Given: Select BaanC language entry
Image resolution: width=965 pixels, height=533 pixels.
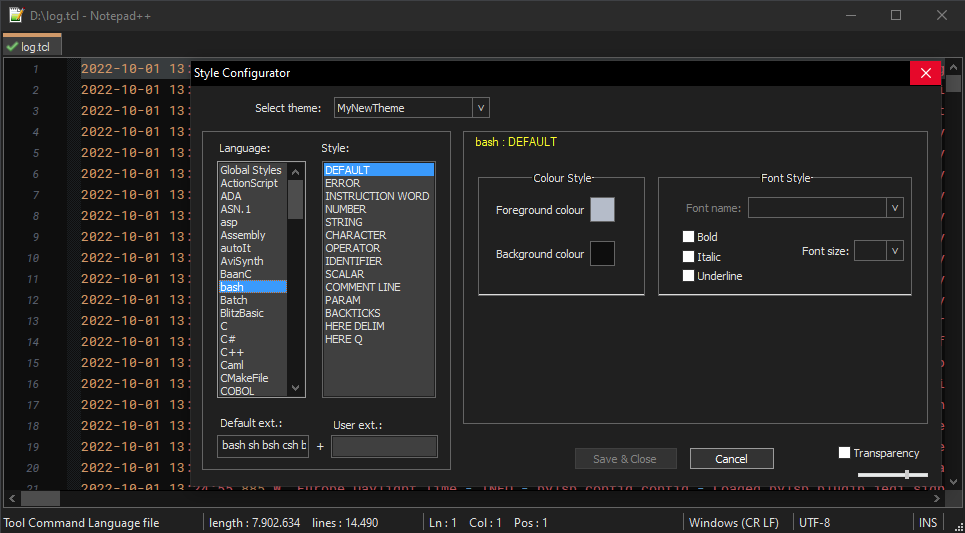Looking at the screenshot, I should pyautogui.click(x=251, y=274).
